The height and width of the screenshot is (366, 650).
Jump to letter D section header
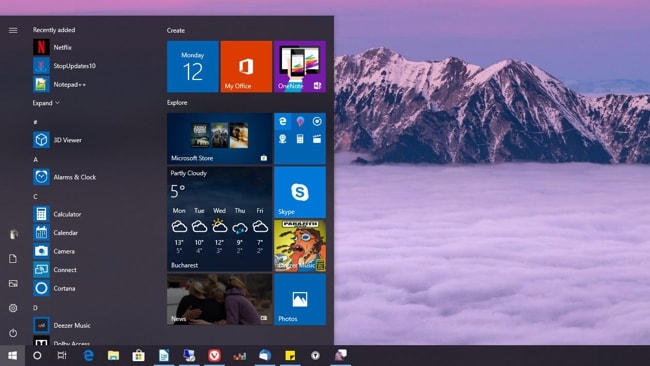point(36,308)
